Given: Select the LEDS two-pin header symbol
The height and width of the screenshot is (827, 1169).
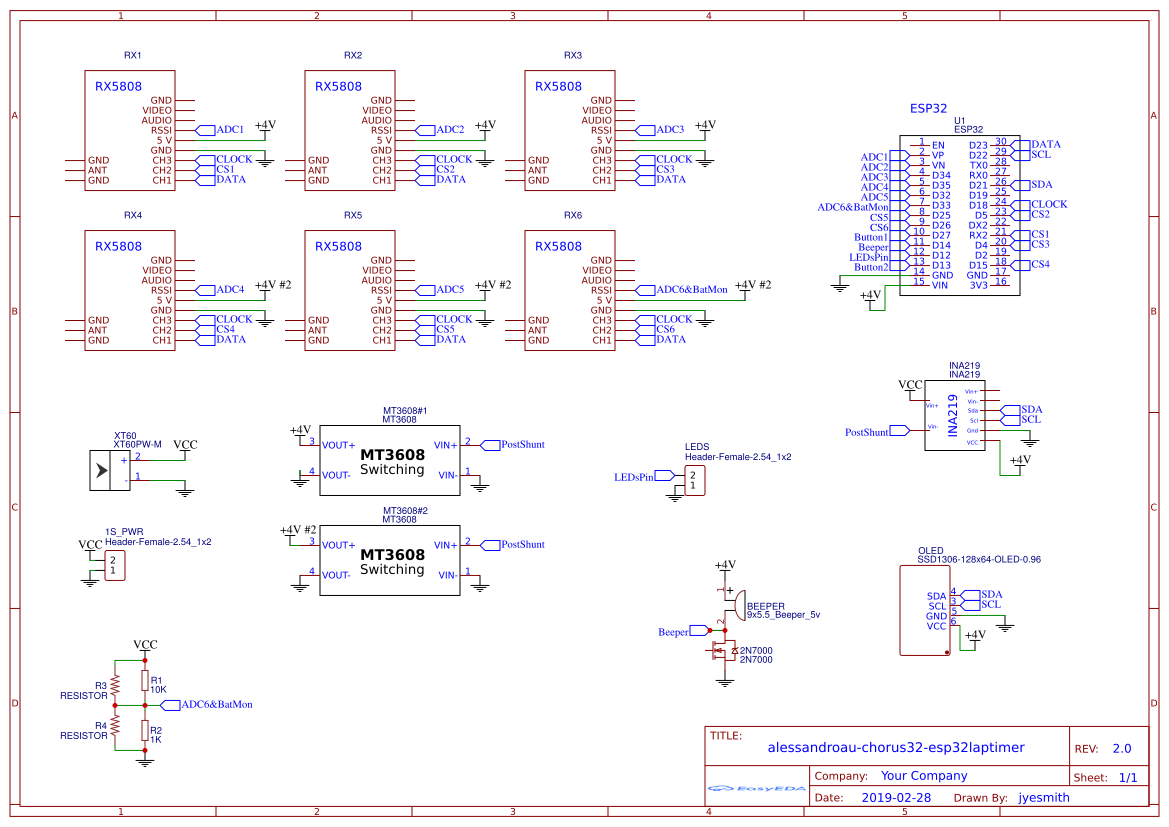Looking at the screenshot, I should (x=695, y=480).
